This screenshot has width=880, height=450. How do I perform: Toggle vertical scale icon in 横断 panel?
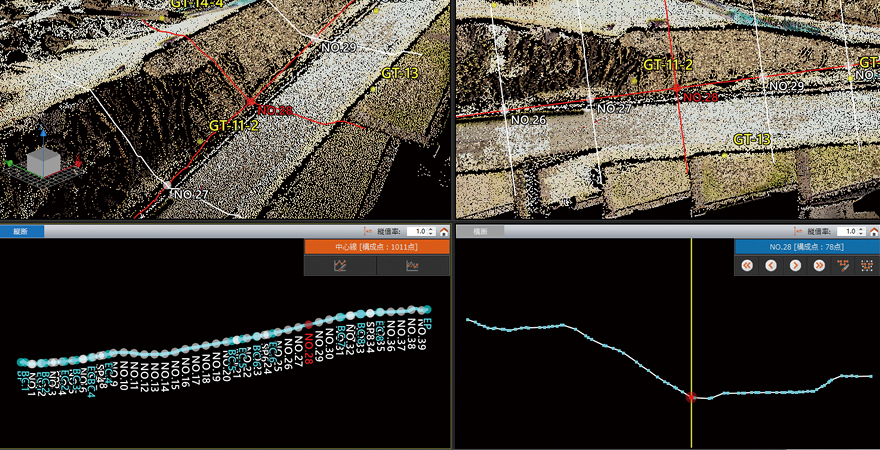coord(797,231)
